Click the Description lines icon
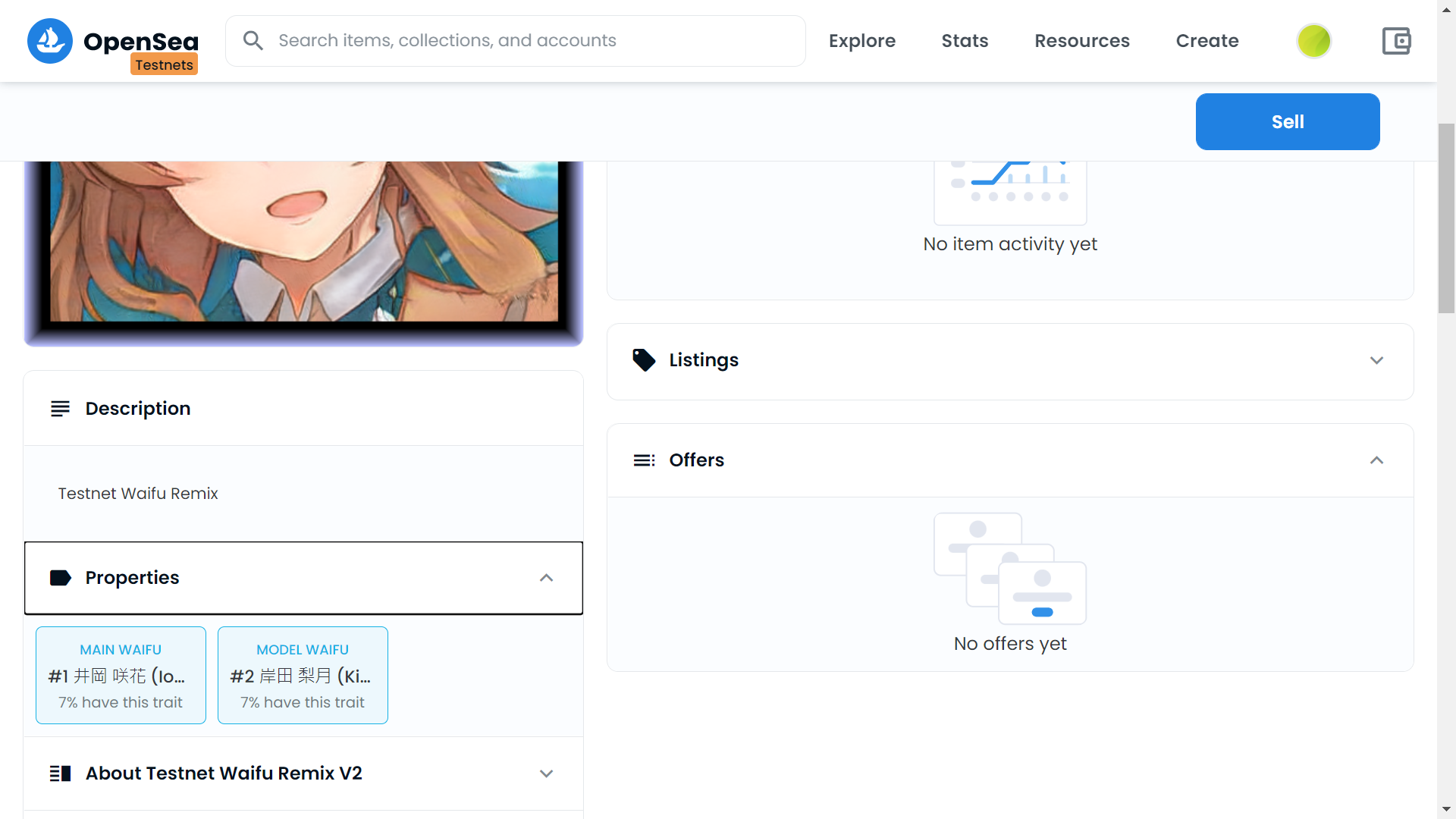This screenshot has height=819, width=1456. coord(60,409)
